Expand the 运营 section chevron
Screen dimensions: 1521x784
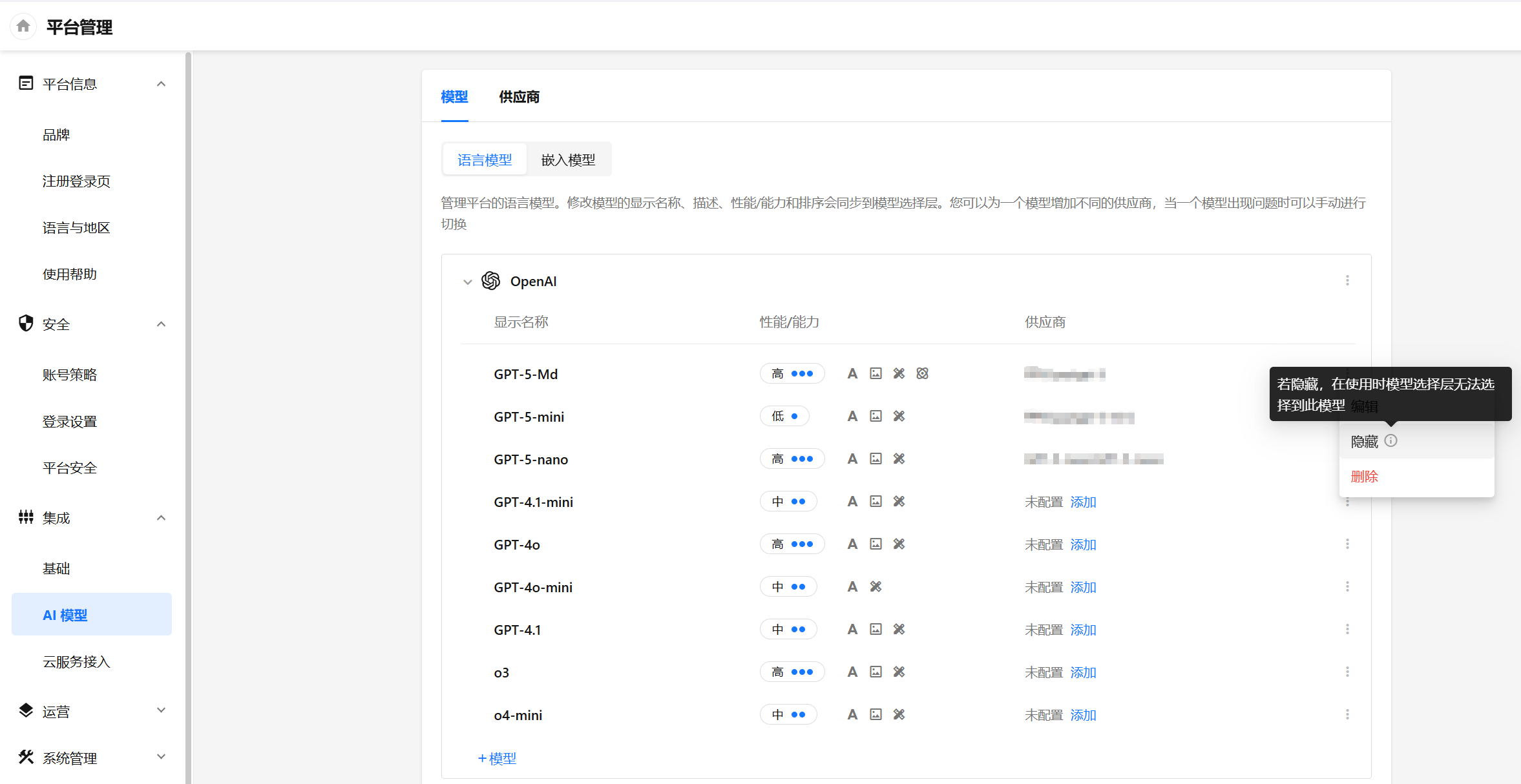[161, 710]
